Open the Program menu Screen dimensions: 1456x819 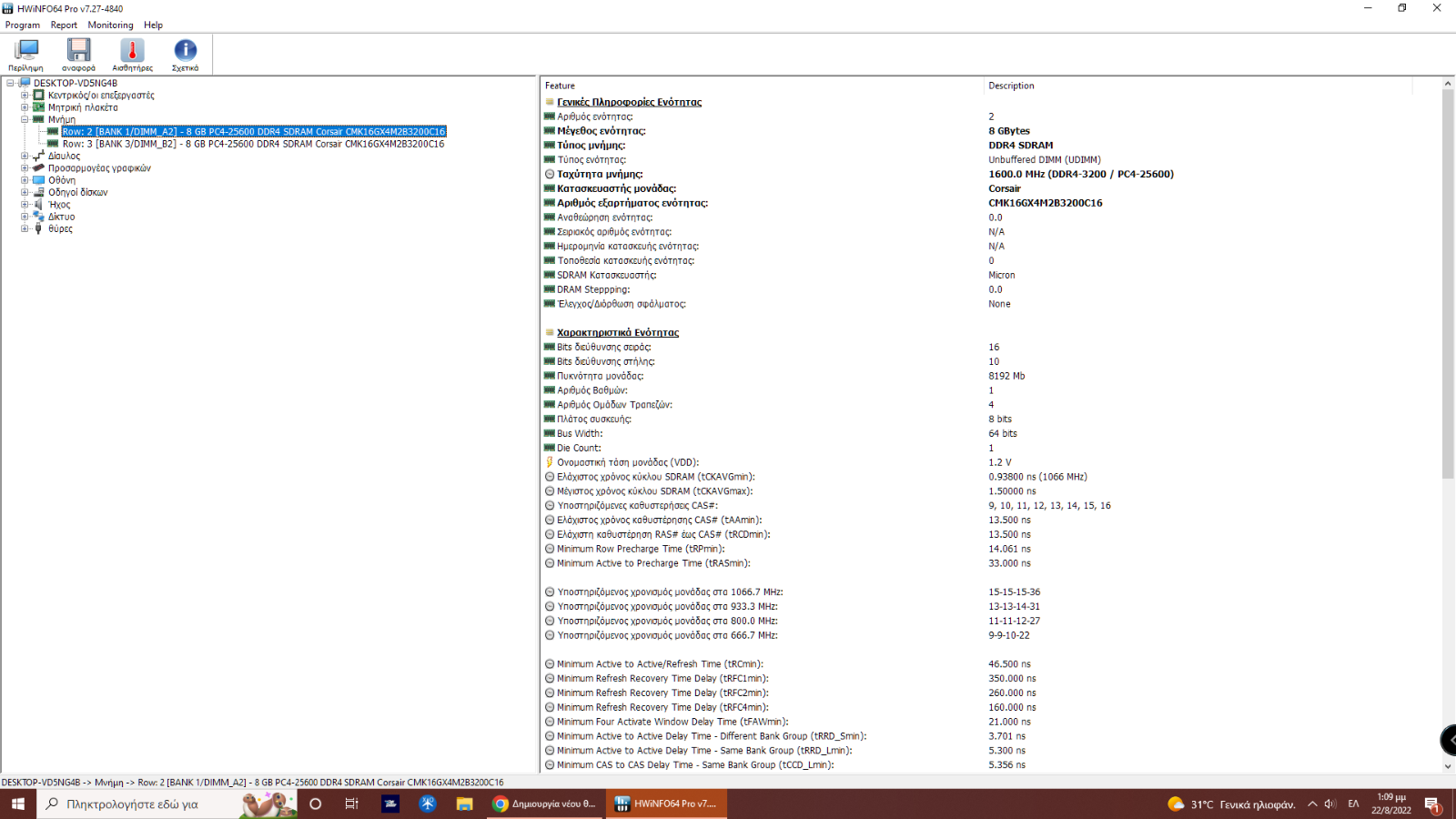(x=23, y=25)
